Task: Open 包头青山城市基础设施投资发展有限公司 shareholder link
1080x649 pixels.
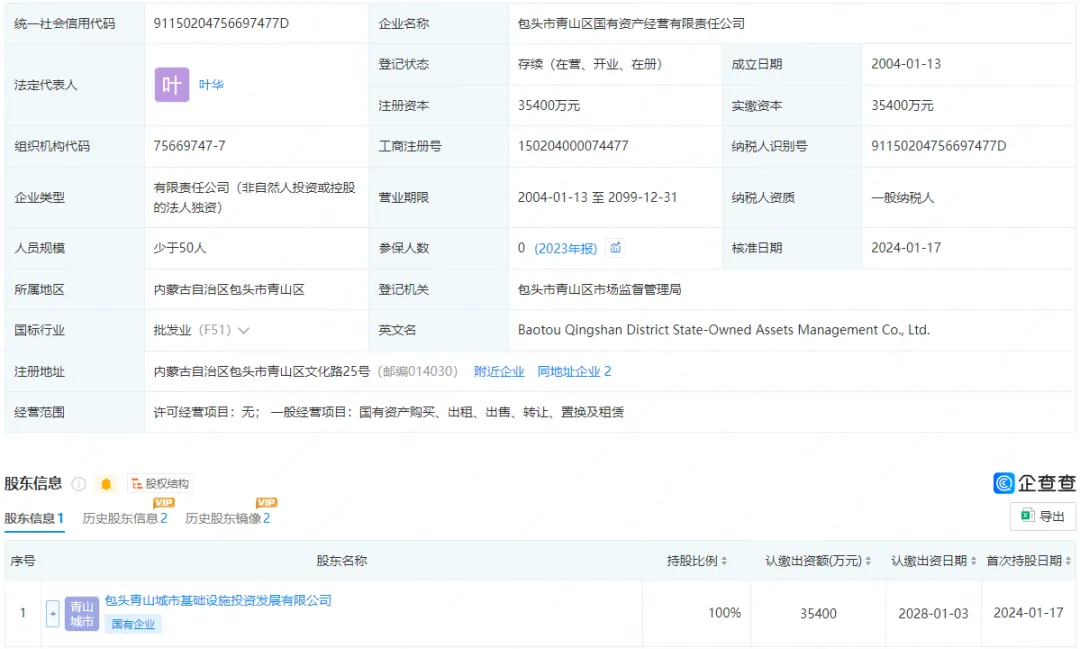Action: coord(218,601)
